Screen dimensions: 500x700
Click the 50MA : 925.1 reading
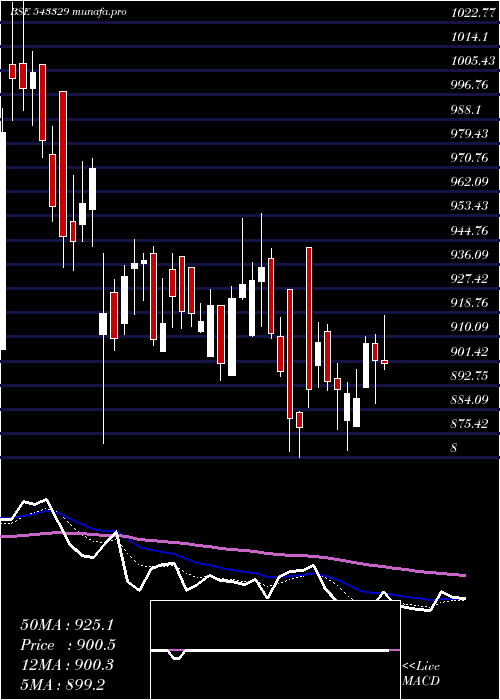66,625
